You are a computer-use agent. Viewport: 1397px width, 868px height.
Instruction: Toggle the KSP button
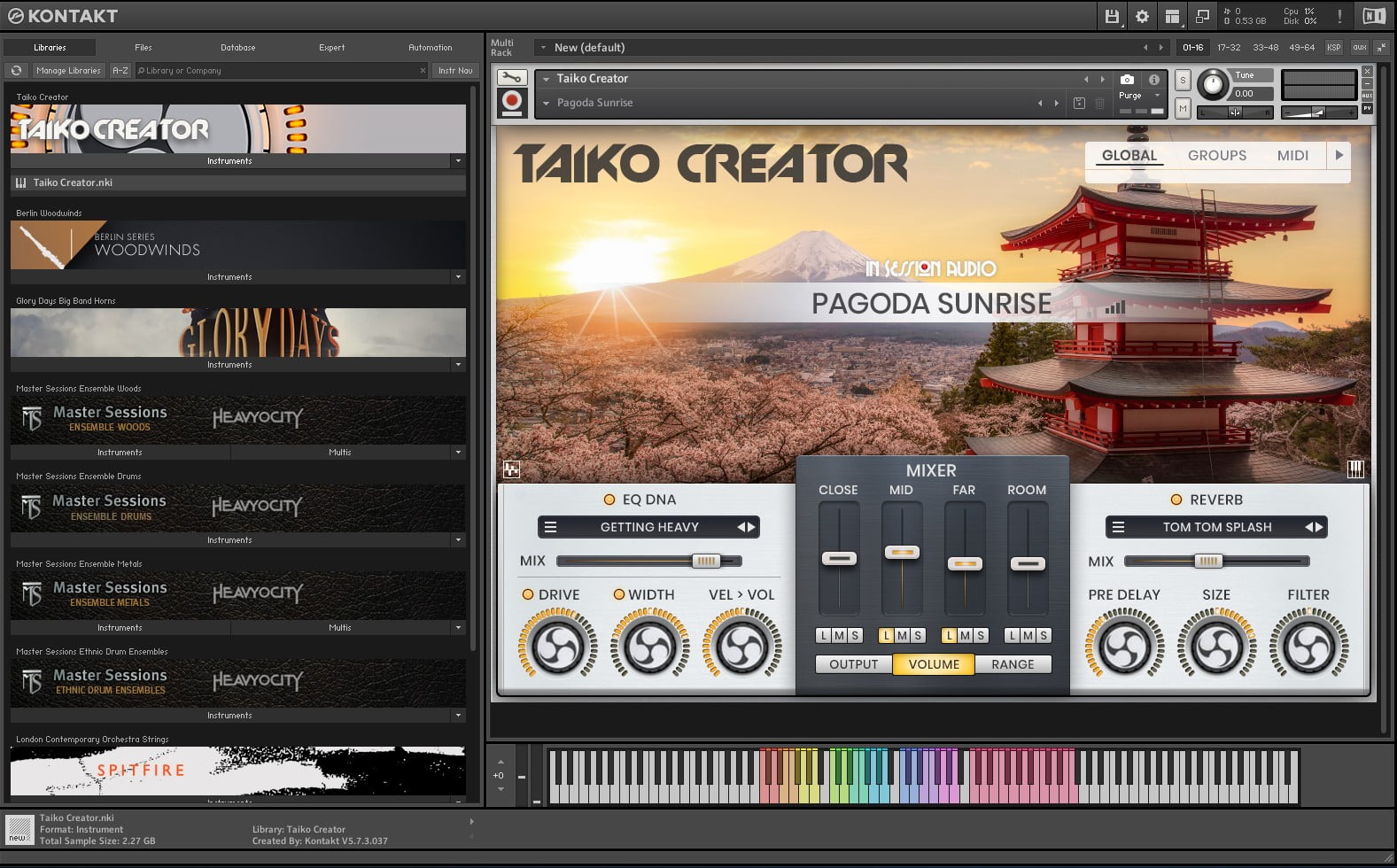click(1334, 47)
